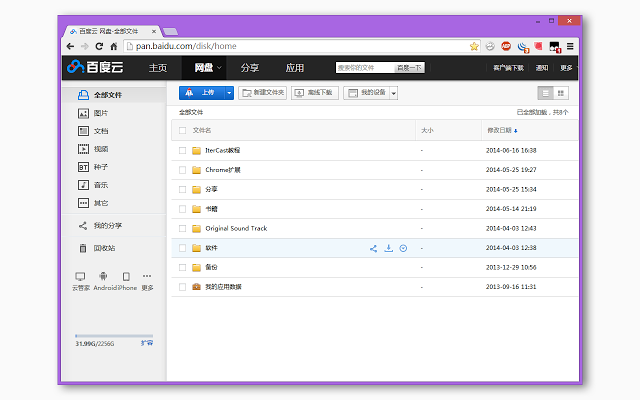Click the Baidu Cloud logo
The image size is (640, 400).
pyautogui.click(x=95, y=67)
